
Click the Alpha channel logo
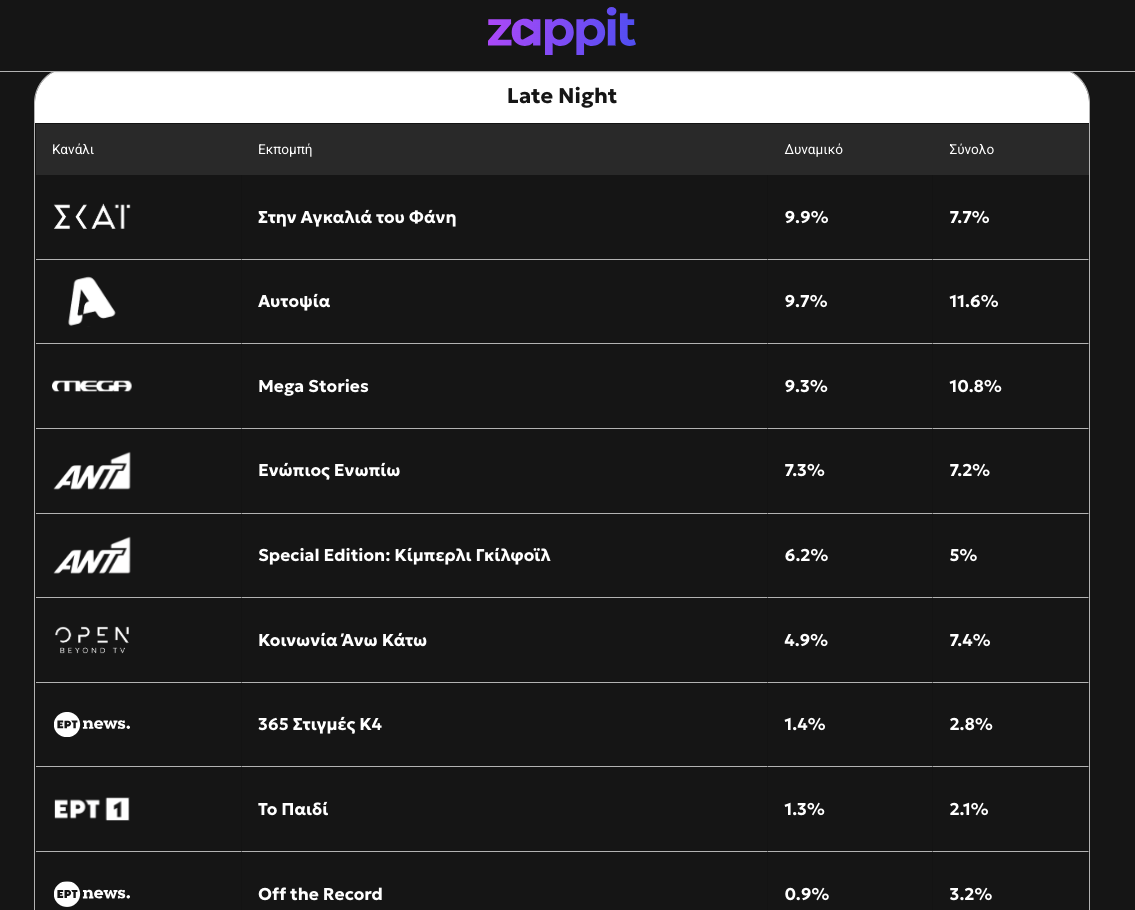(91, 301)
